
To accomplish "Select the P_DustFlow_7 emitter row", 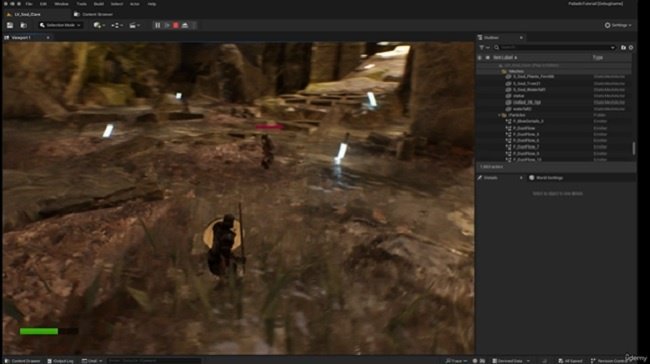I will click(x=555, y=147).
